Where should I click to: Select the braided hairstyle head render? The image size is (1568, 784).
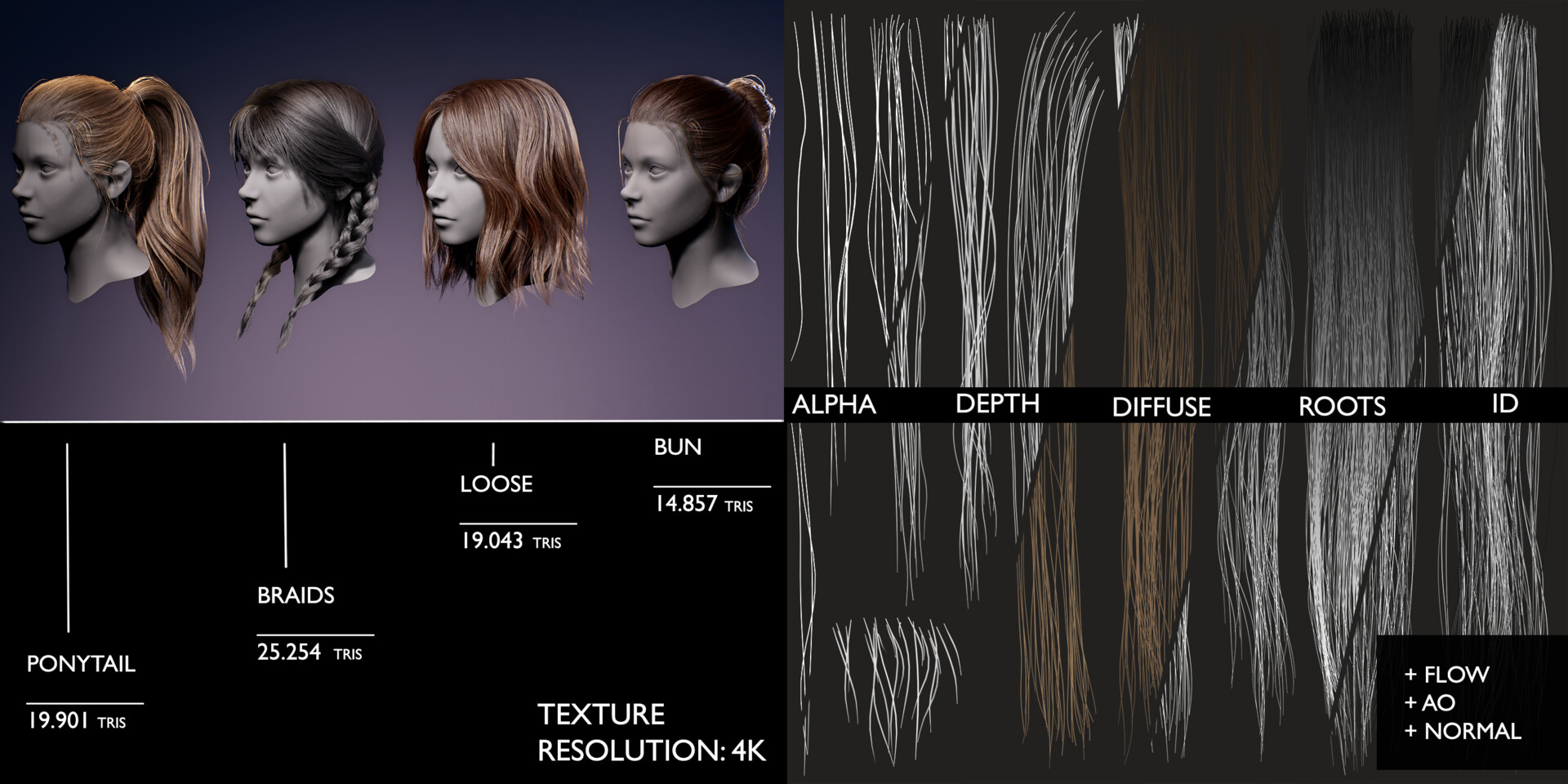coord(306,216)
